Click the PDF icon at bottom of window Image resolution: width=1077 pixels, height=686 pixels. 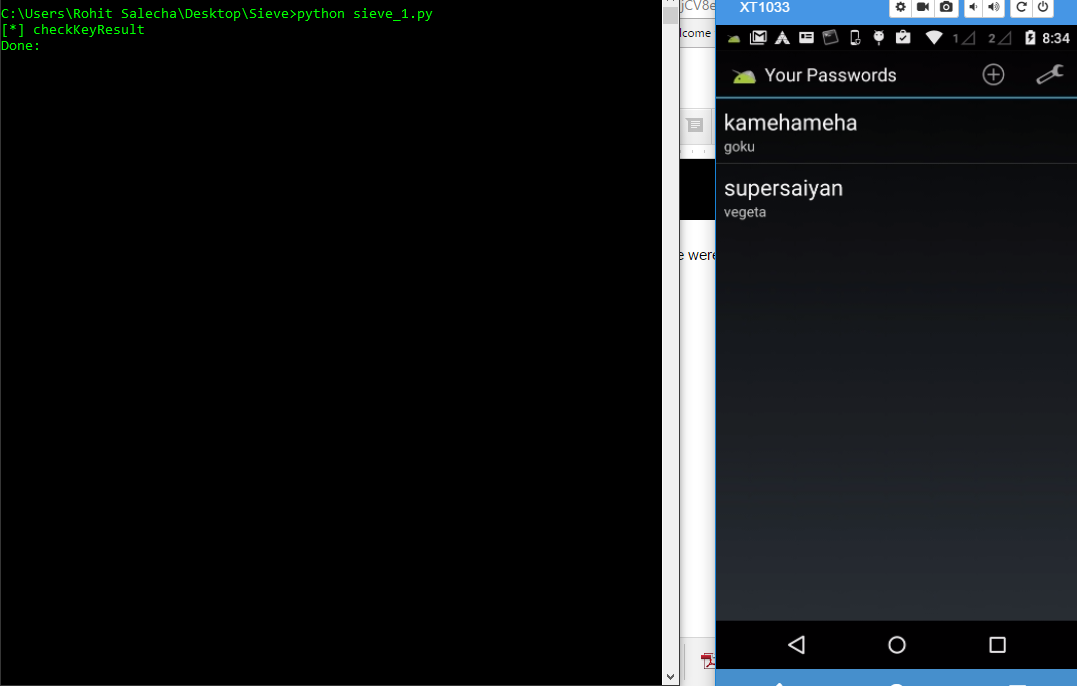click(708, 660)
